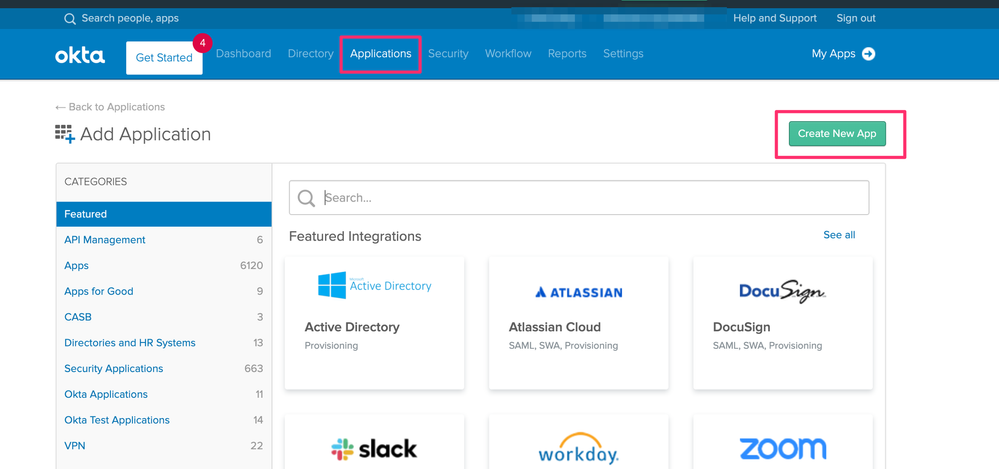Click the Workday logo
The width and height of the screenshot is (999, 469).
pyautogui.click(x=579, y=448)
